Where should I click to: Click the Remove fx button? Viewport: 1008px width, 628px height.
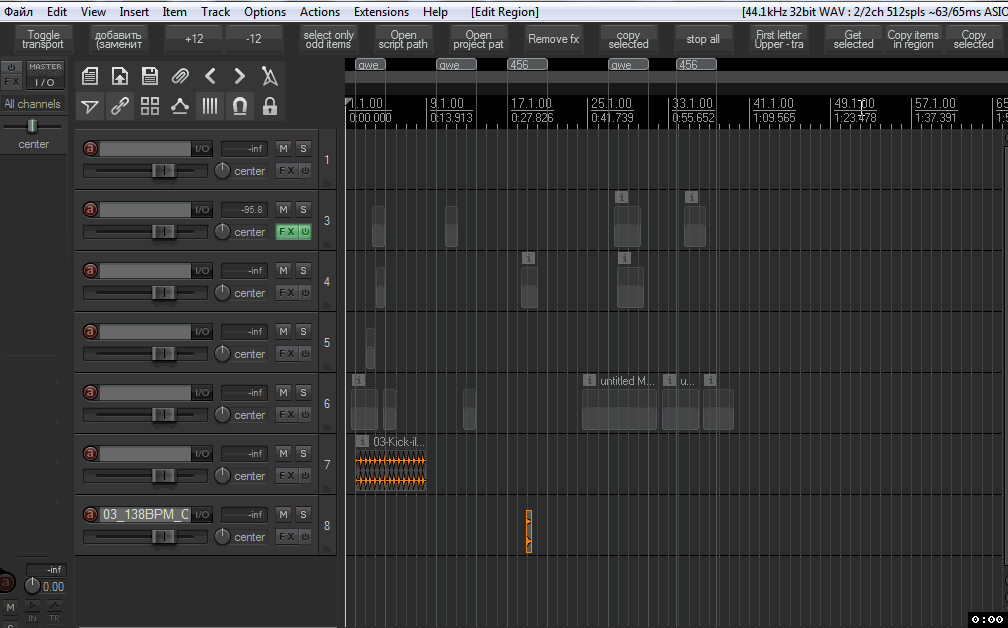(x=554, y=39)
